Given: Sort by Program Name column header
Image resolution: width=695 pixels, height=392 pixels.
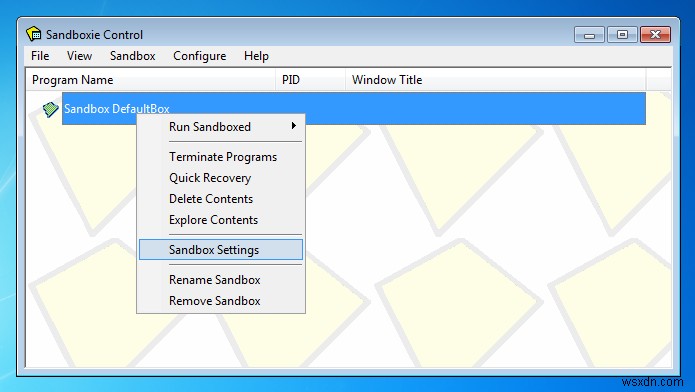Looking at the screenshot, I should [151, 80].
